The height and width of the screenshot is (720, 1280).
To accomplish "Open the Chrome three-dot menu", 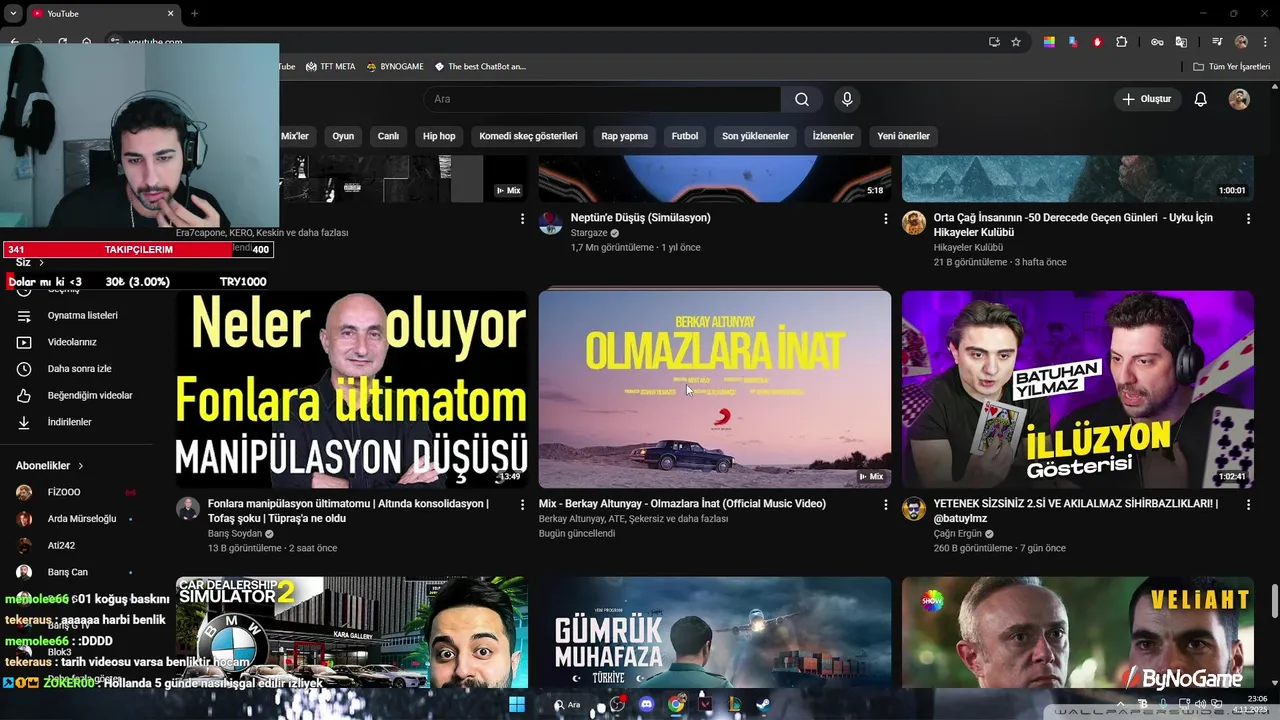I will [1264, 42].
